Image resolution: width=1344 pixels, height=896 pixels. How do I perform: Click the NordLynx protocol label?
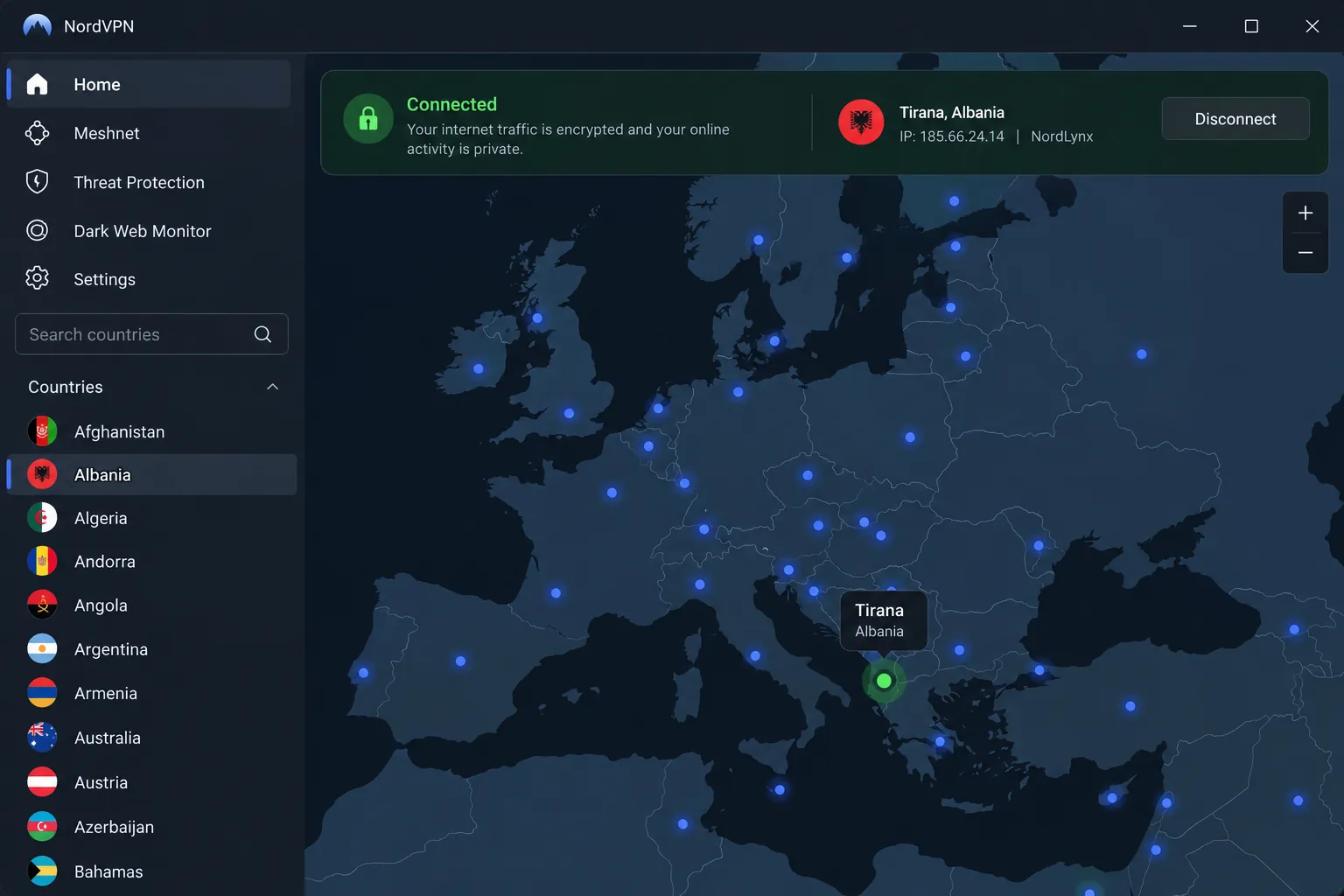point(1062,136)
